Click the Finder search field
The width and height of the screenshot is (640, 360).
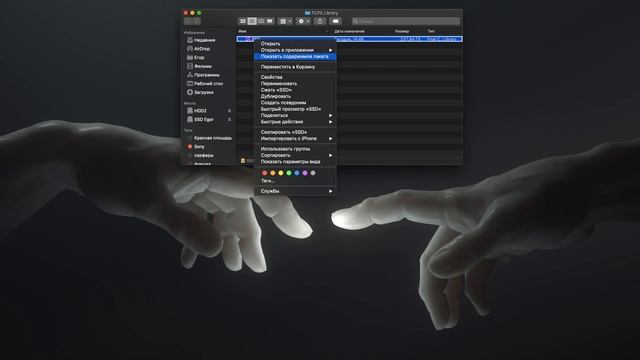point(406,21)
